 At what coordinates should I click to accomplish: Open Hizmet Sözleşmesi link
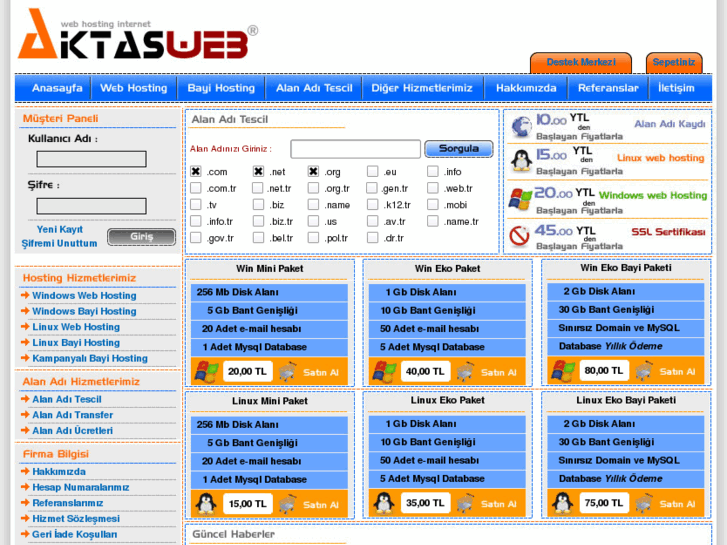(x=76, y=519)
